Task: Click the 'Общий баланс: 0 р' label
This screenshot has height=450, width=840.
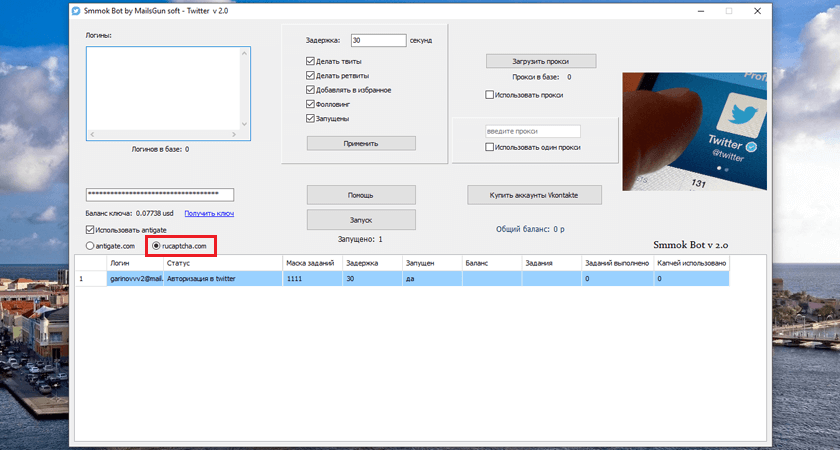Action: coord(530,229)
